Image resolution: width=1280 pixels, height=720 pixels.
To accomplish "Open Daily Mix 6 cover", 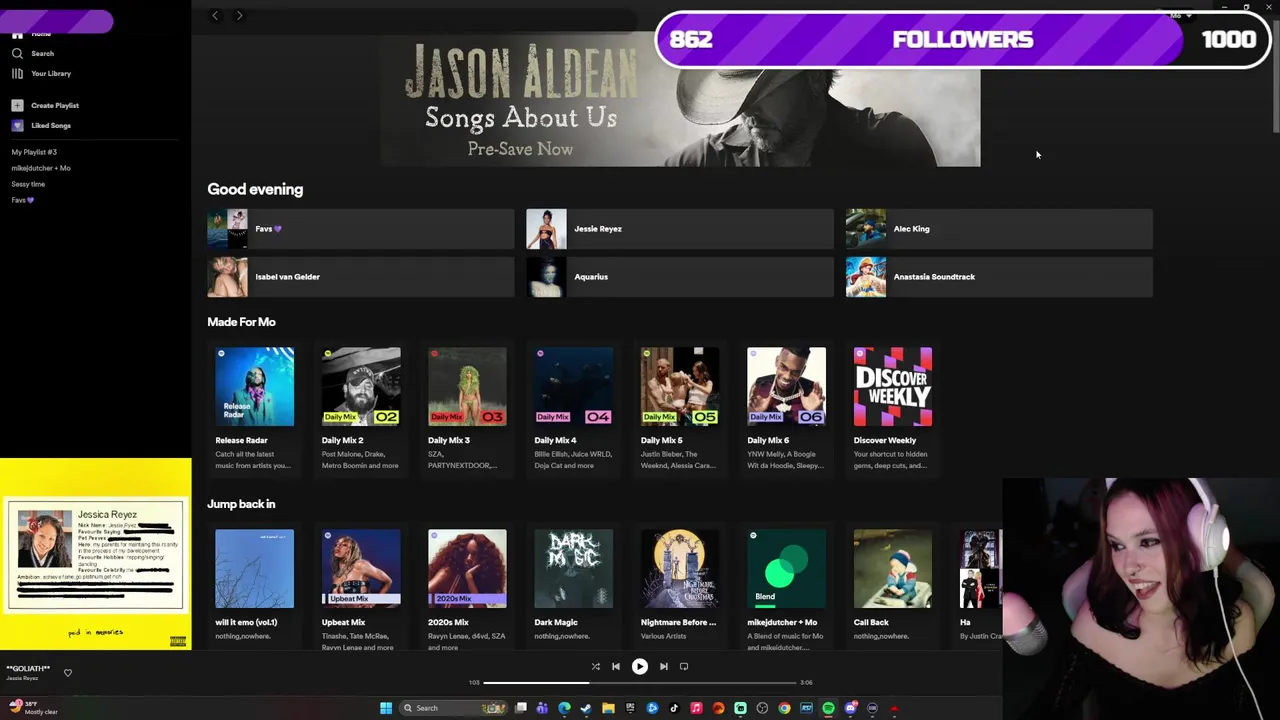I will click(786, 387).
